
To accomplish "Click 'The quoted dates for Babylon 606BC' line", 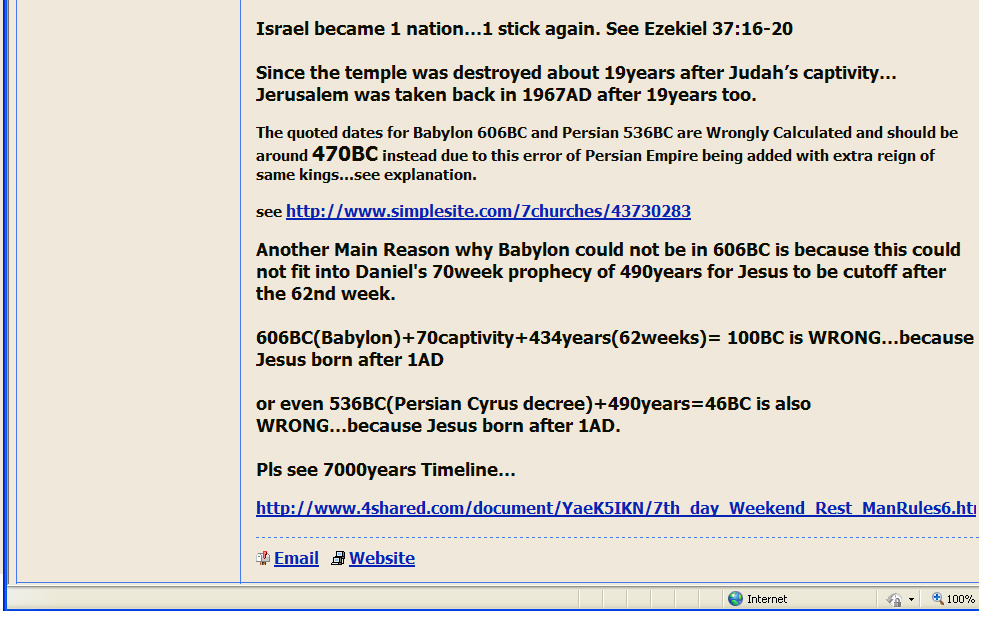I will tap(607, 133).
